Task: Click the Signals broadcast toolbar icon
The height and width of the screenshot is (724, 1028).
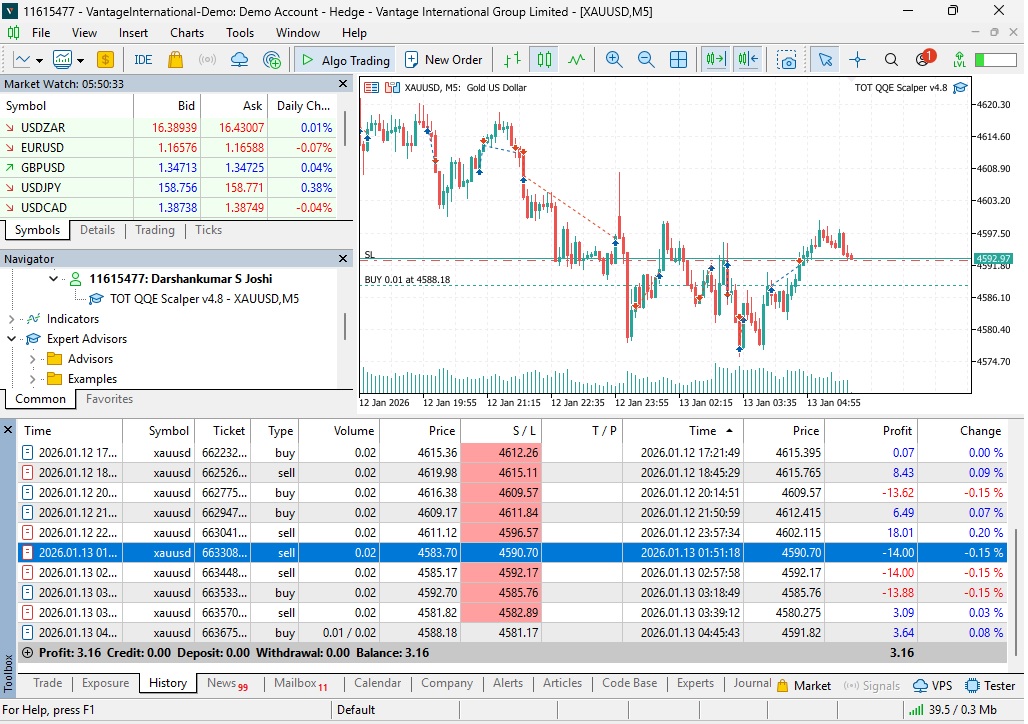Action: coord(207,60)
